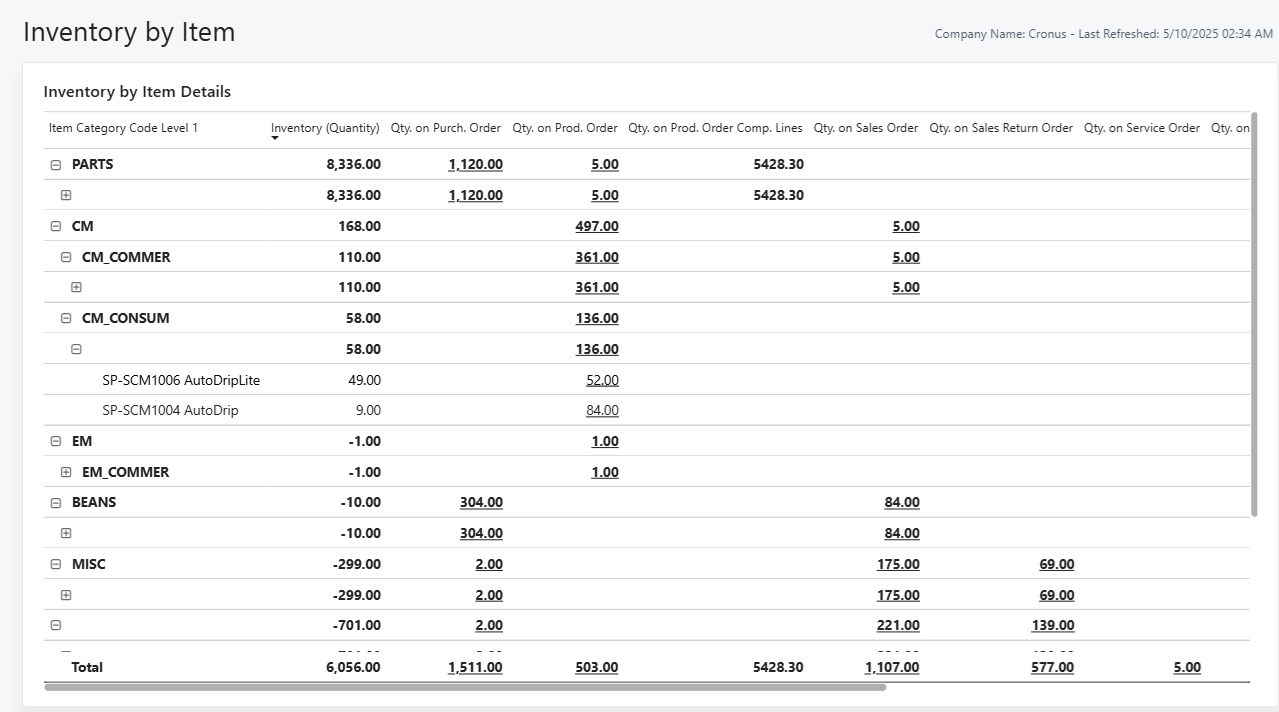Collapse the CM_COMMER subcategory
The height and width of the screenshot is (712, 1279).
click(66, 257)
